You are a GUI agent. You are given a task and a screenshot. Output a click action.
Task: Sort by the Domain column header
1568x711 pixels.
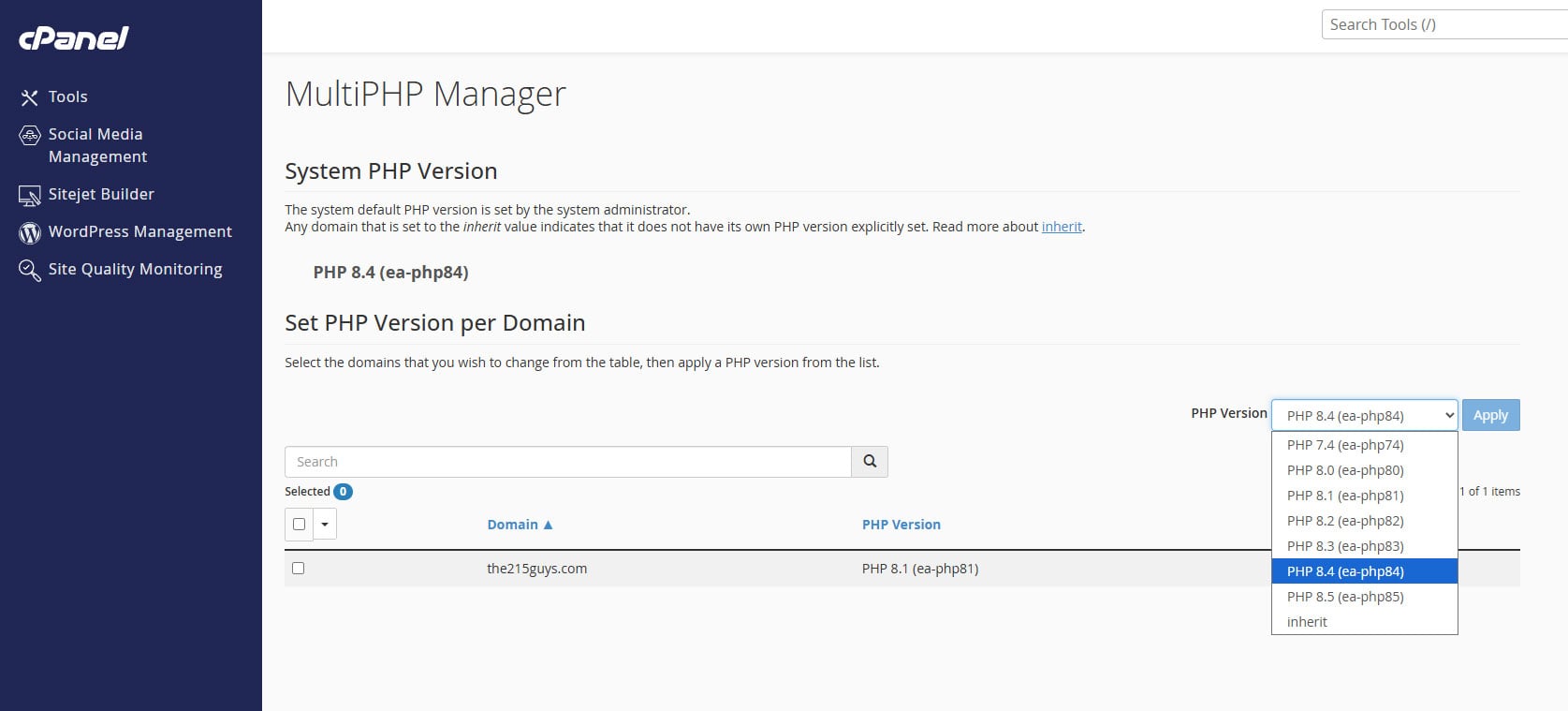[520, 525]
